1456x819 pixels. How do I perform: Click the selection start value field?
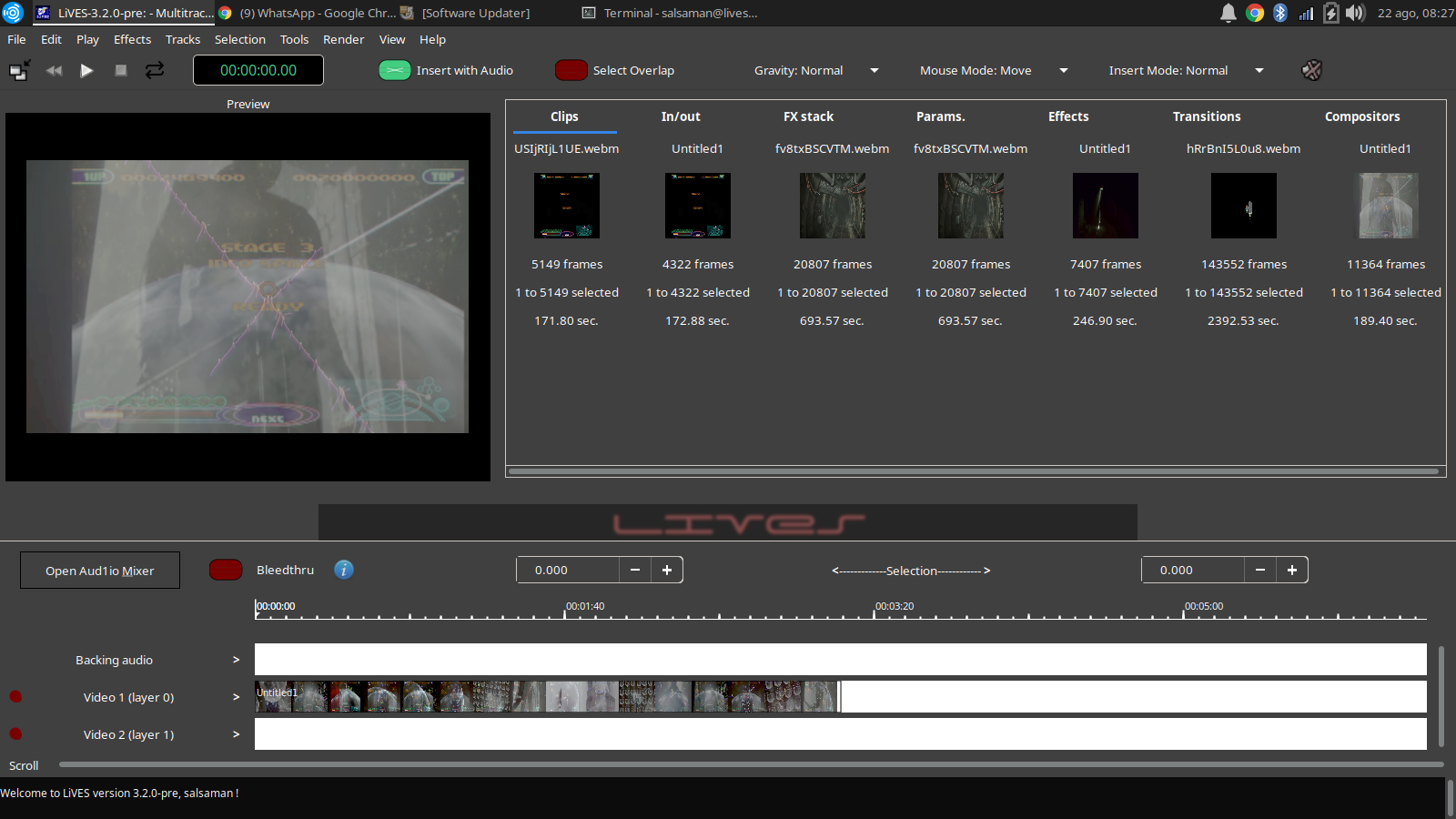coord(568,570)
